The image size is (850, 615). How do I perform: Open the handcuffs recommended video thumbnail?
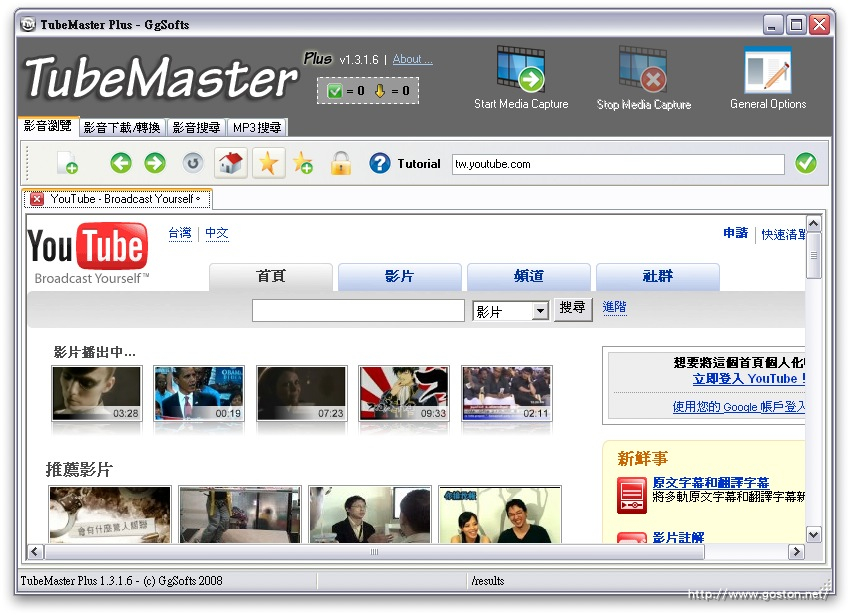(110, 515)
